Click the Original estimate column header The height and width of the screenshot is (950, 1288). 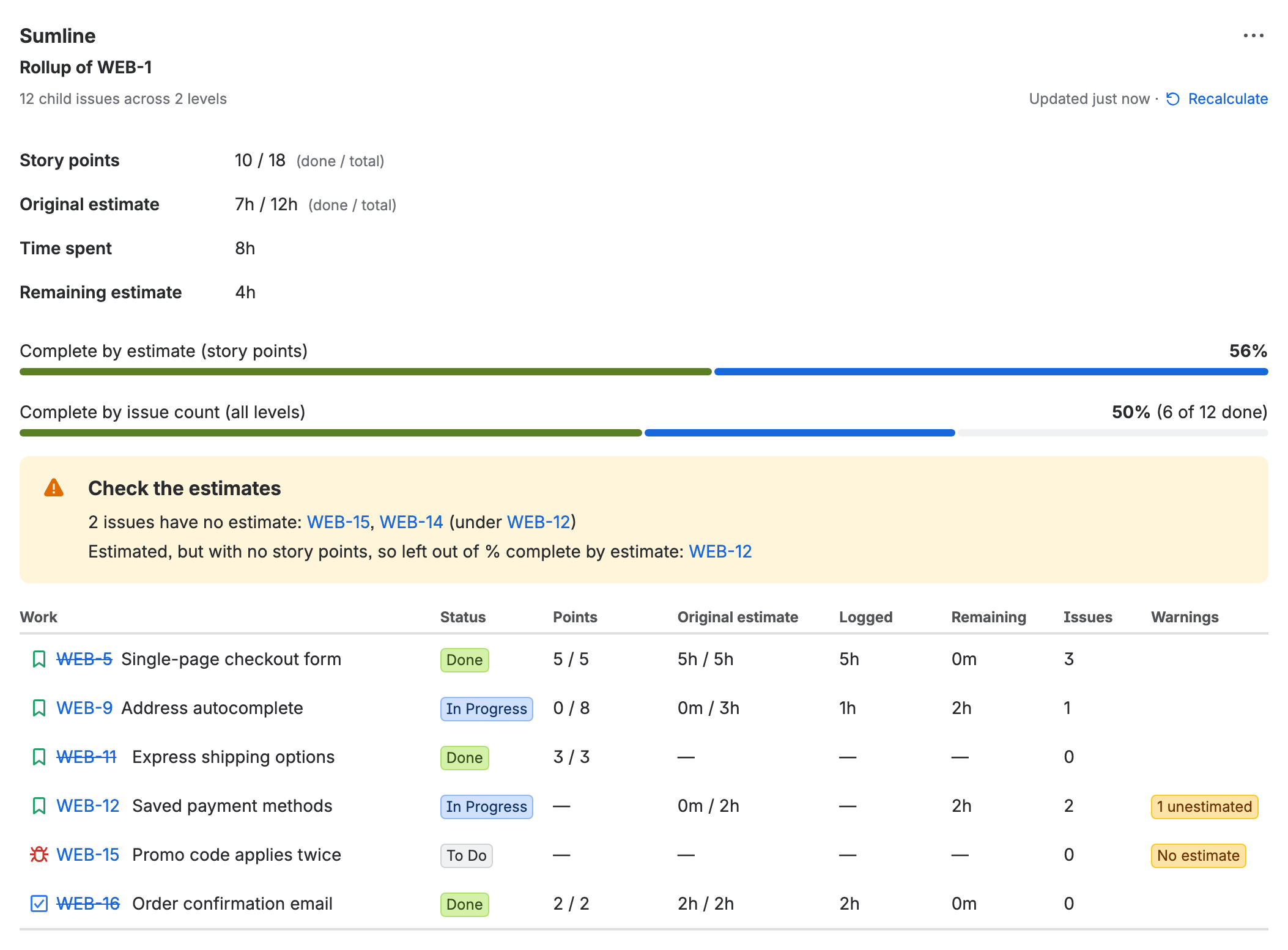point(738,617)
